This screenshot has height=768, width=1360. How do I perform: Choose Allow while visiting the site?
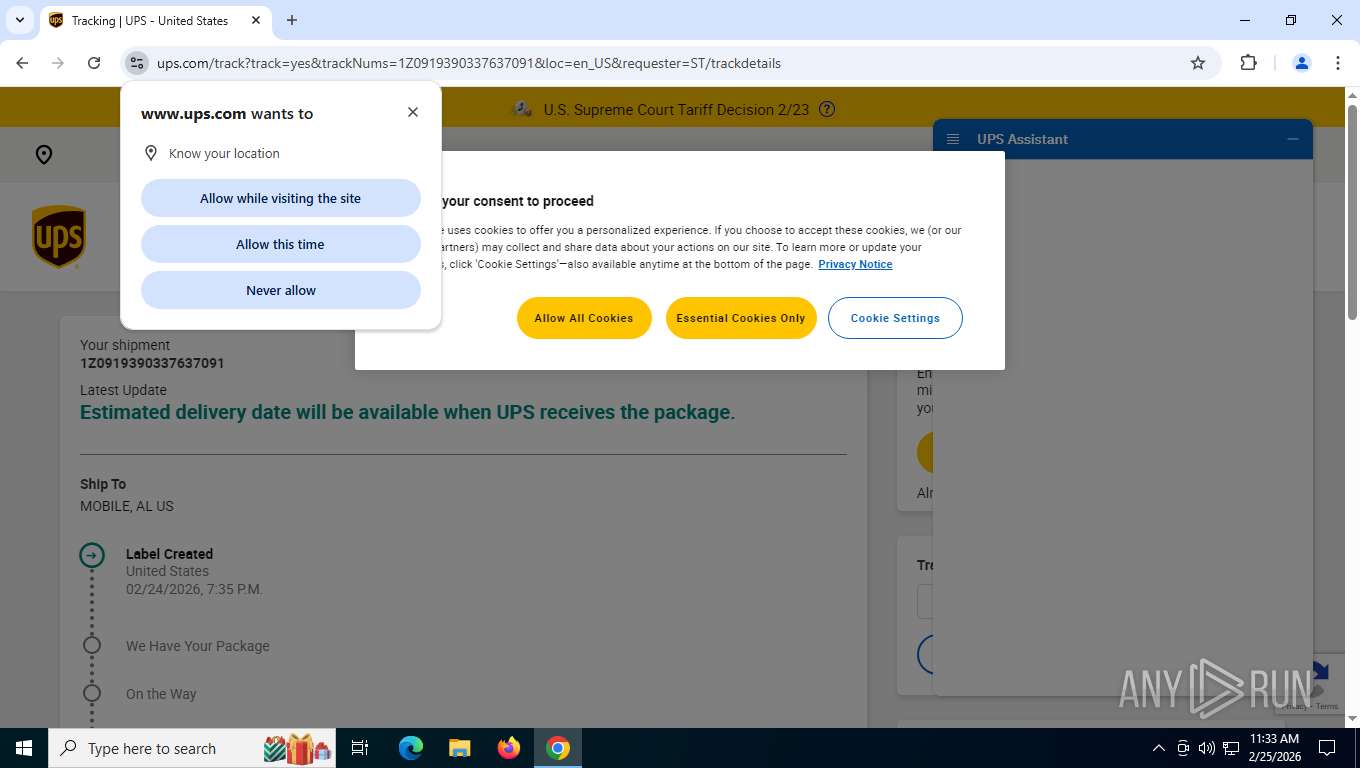(x=281, y=198)
